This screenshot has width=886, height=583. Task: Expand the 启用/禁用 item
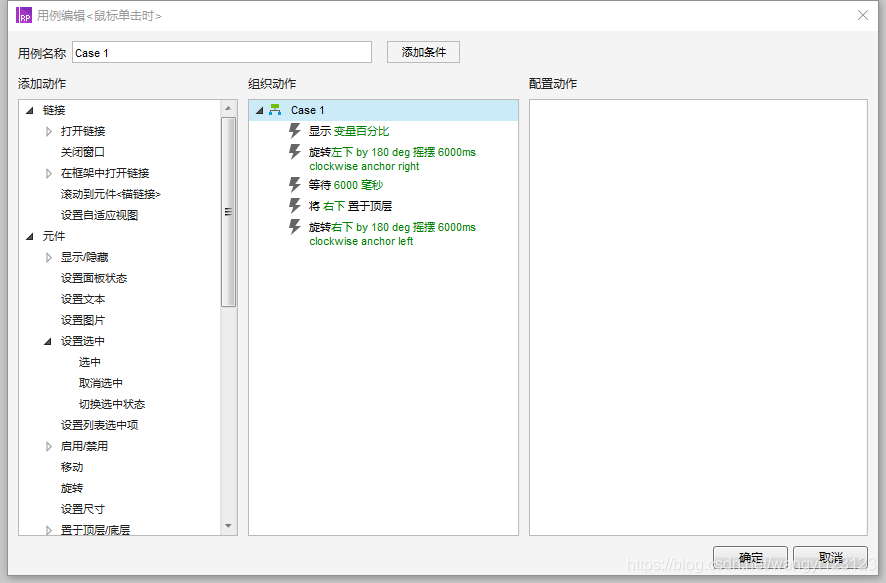point(49,446)
